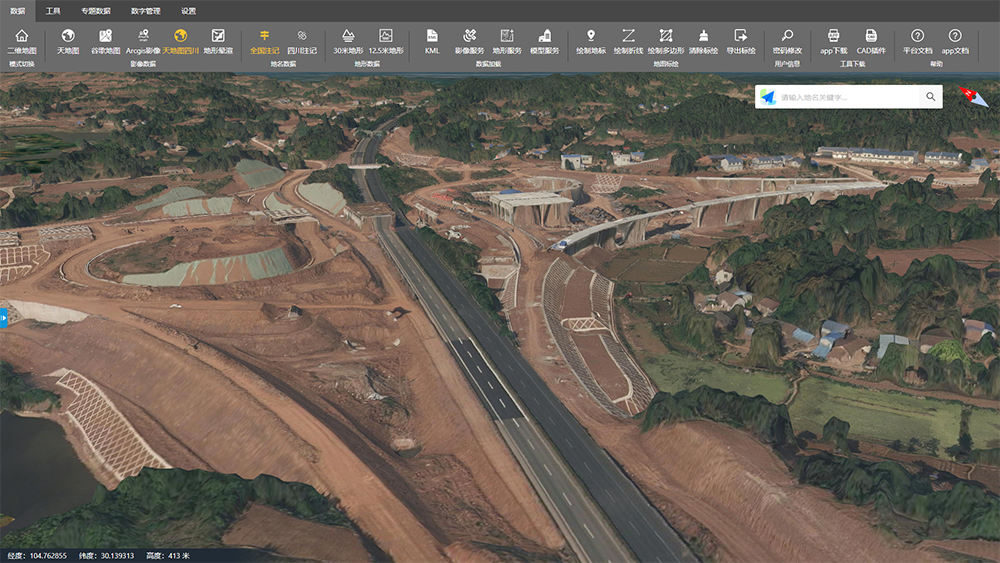
Task: Click the 绘制地标 marker tool
Action: (x=591, y=41)
